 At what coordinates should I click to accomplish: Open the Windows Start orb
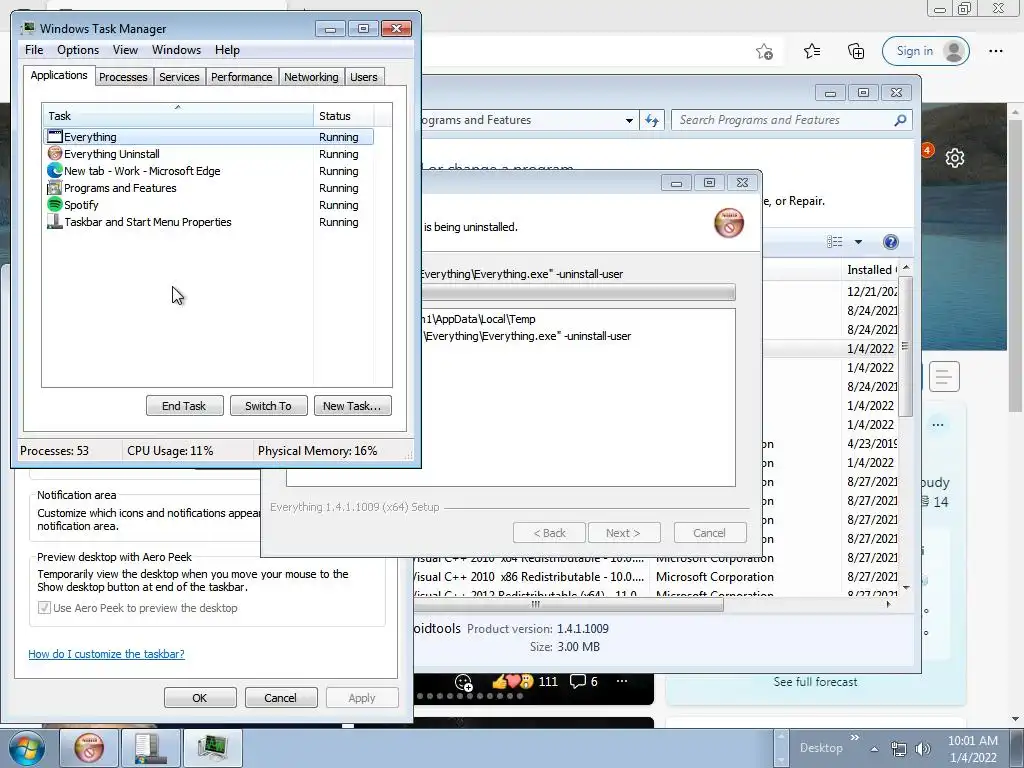[27, 748]
